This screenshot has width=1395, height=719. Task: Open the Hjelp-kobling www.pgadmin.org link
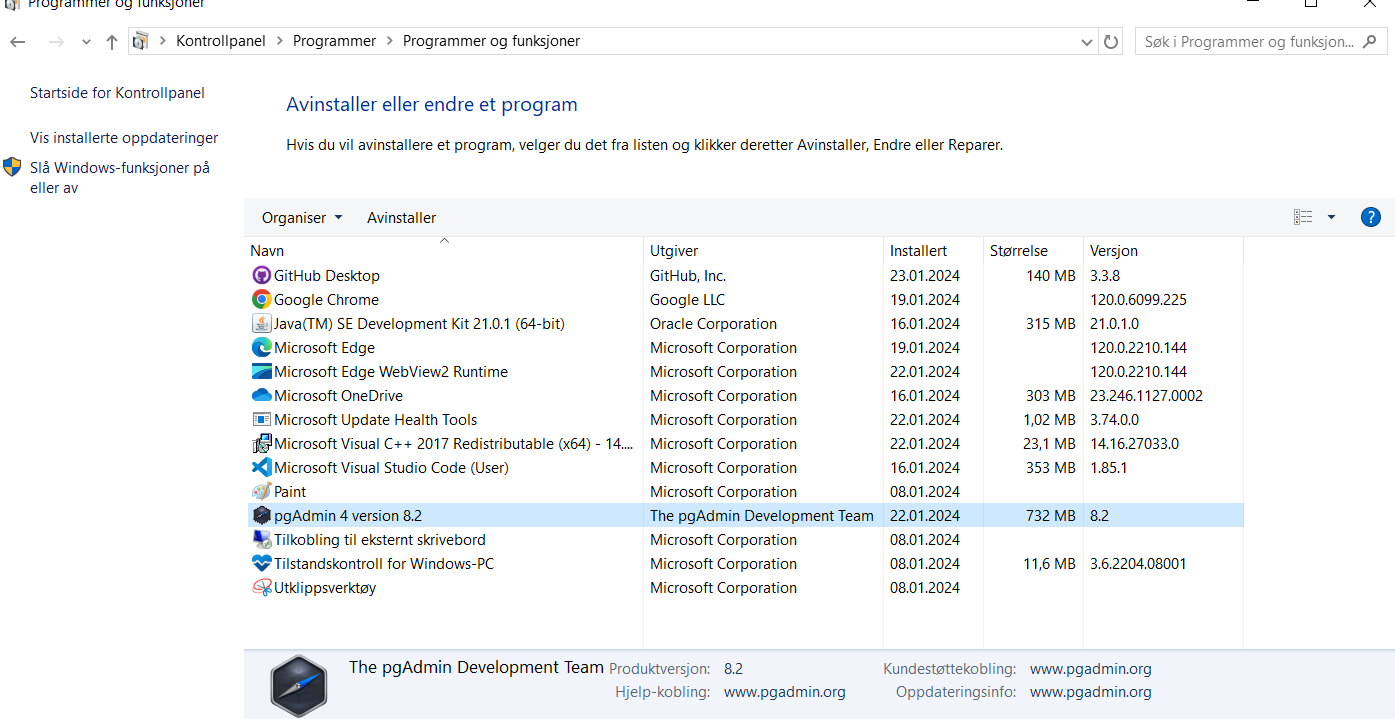click(x=785, y=692)
